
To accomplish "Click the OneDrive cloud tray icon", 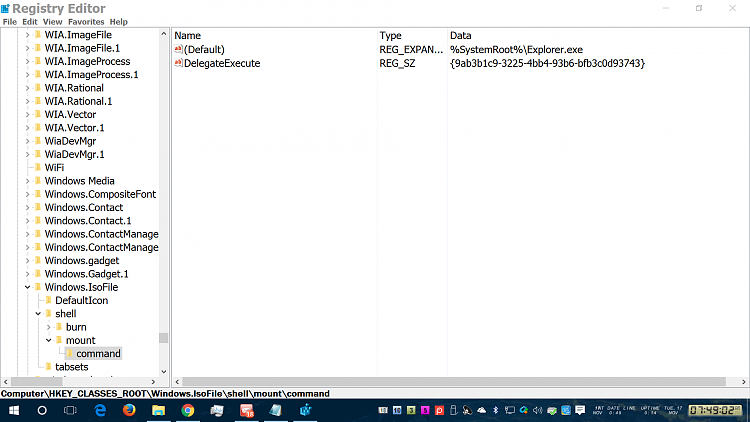I will coord(482,411).
